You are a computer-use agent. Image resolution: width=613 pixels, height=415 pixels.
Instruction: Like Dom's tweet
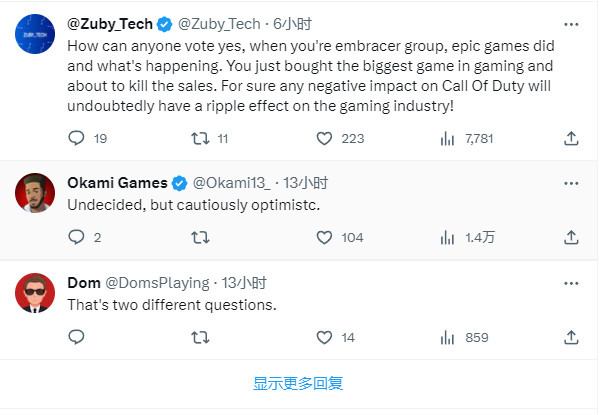coord(323,338)
